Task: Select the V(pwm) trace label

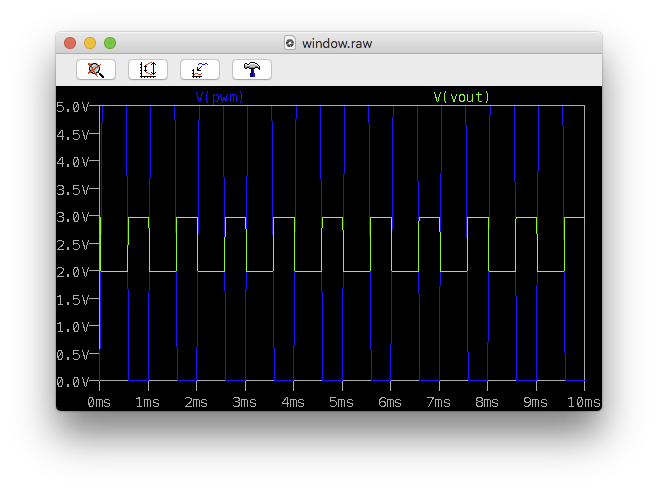Action: coord(220,97)
